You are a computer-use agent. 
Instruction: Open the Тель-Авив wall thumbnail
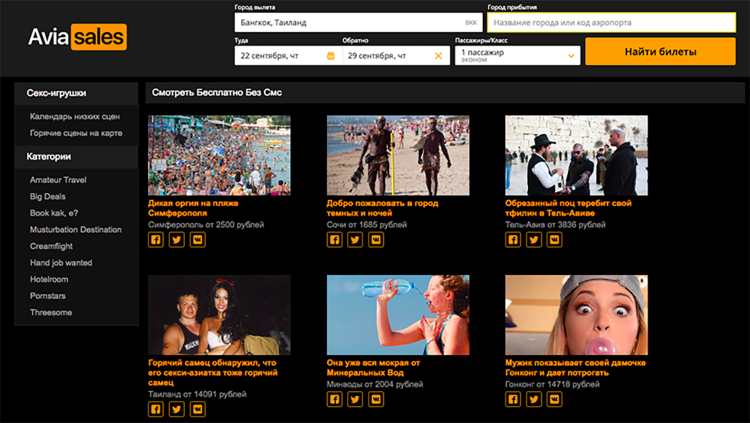tap(576, 155)
